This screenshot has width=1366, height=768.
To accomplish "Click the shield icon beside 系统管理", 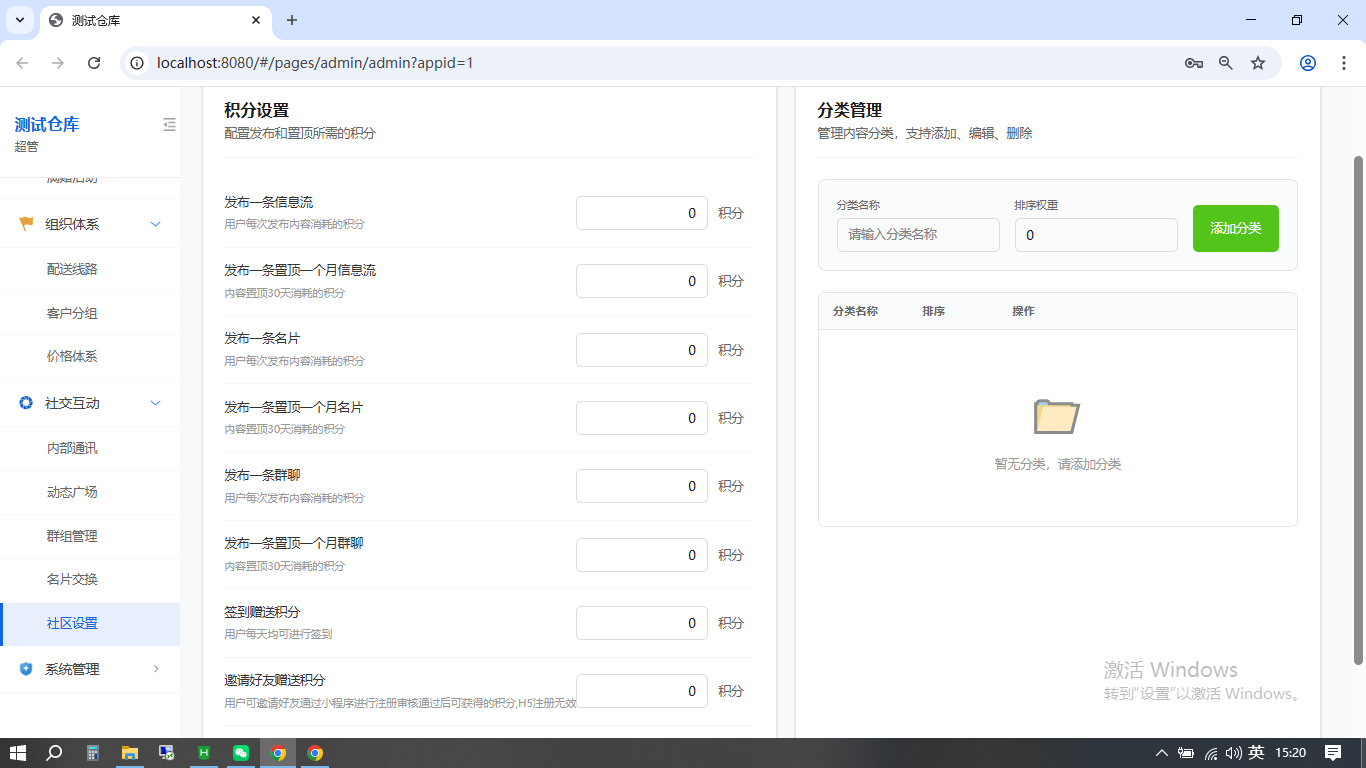I will pos(24,669).
